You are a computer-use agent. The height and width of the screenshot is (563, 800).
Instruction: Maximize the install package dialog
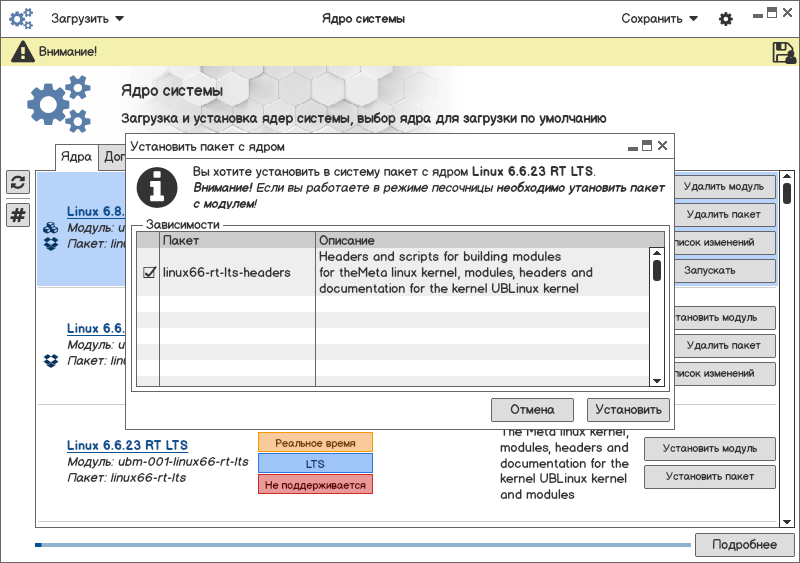pyautogui.click(x=647, y=146)
